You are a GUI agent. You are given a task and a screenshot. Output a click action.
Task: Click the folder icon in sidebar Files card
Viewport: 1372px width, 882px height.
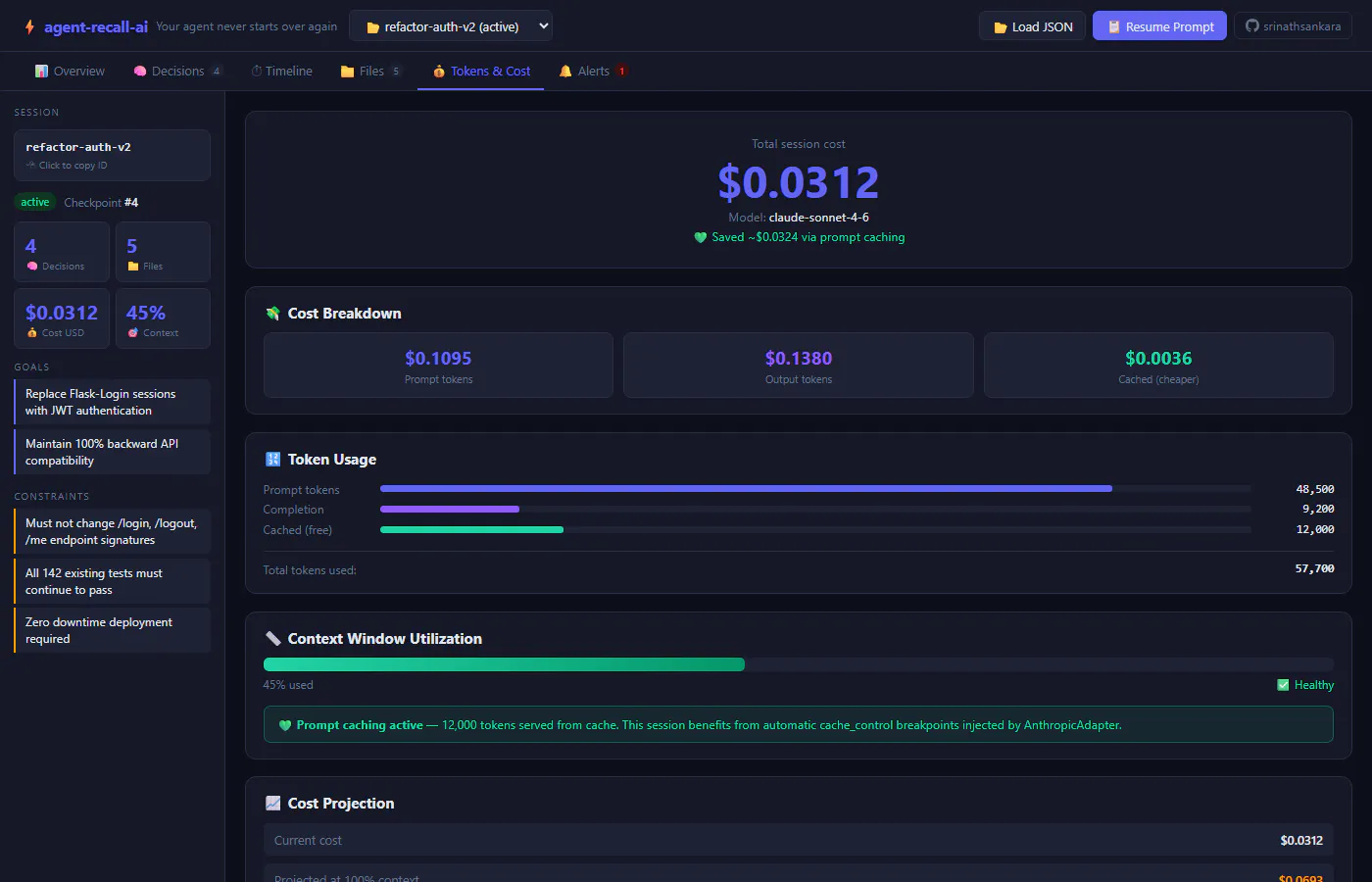click(133, 267)
